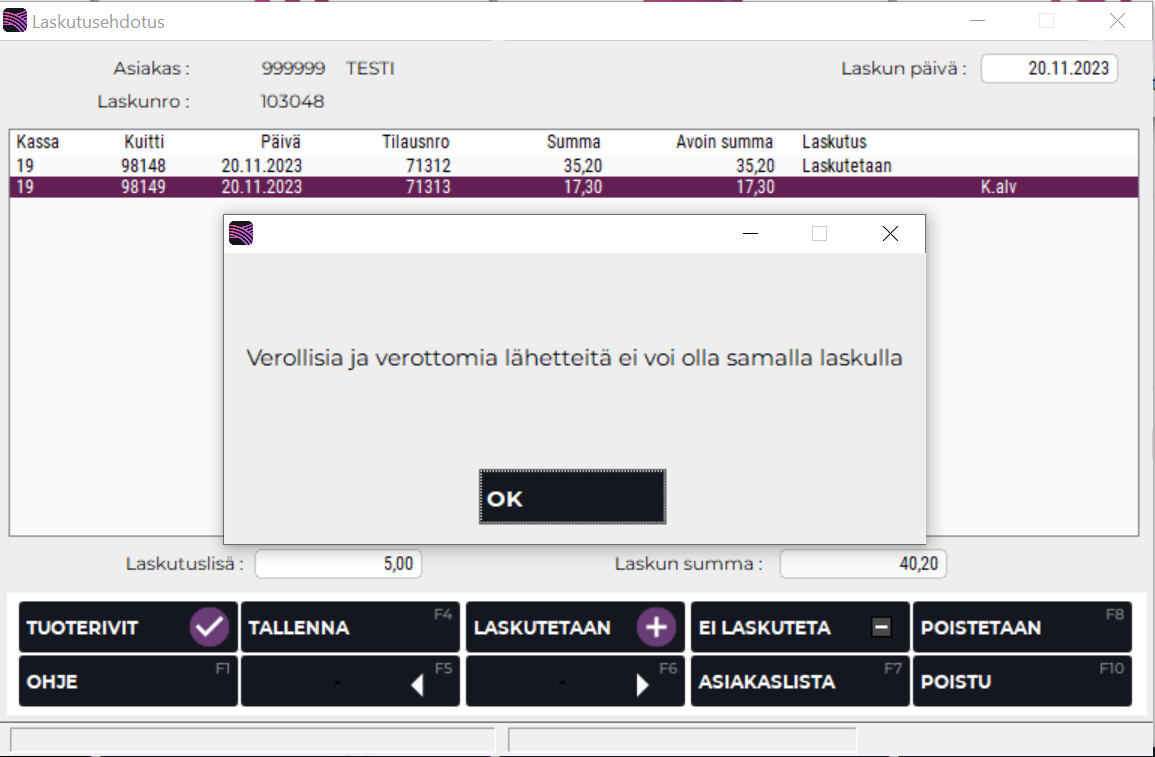Click the Laskun päivä date field
The height and width of the screenshot is (757, 1155).
pyautogui.click(x=1049, y=69)
